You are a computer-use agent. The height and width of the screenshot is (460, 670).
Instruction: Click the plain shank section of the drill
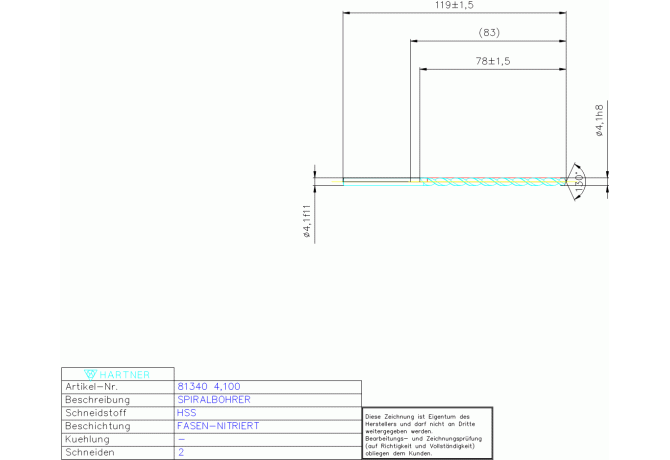(x=380, y=181)
